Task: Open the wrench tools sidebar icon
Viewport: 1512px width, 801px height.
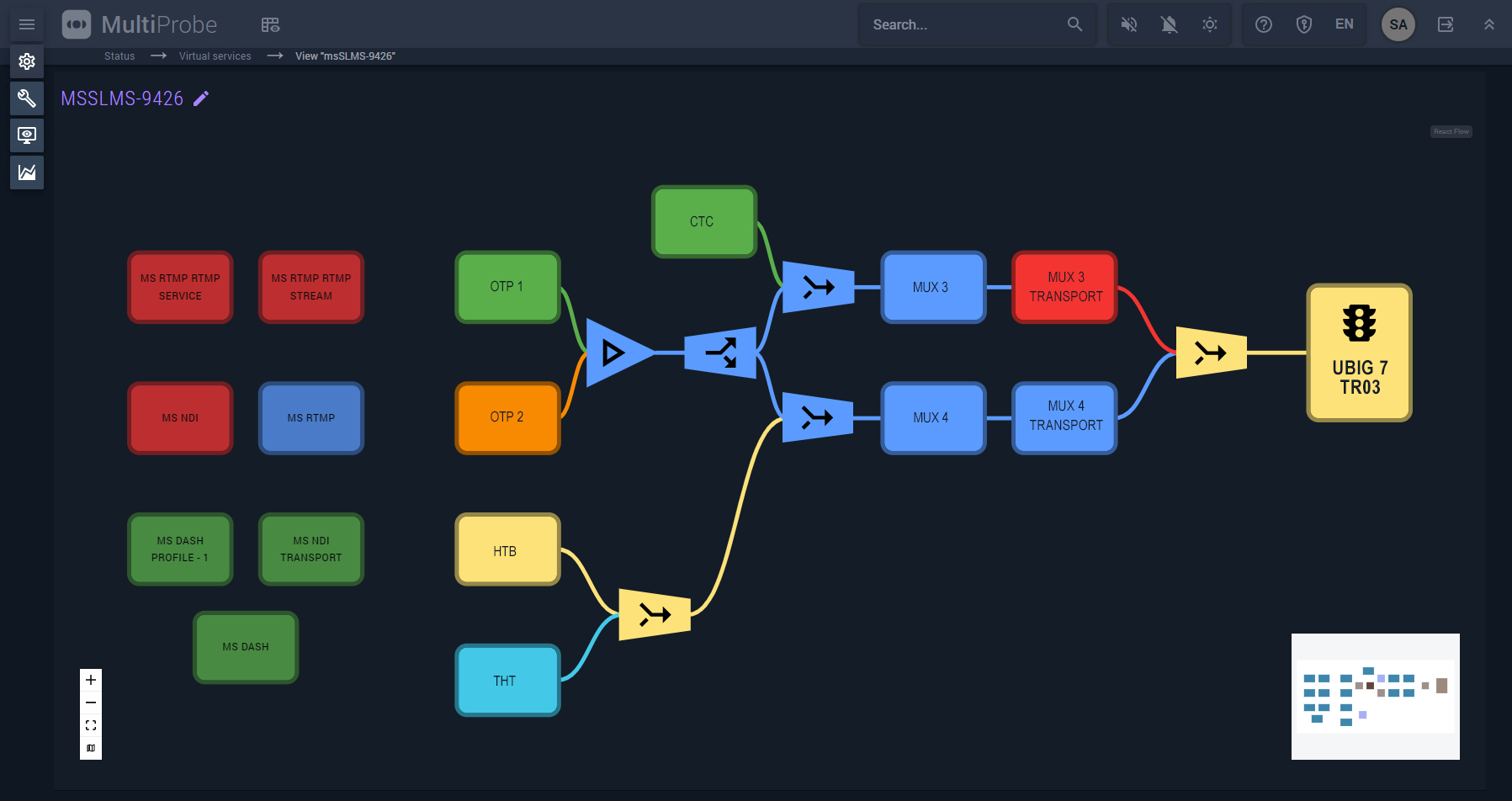Action: 27,98
